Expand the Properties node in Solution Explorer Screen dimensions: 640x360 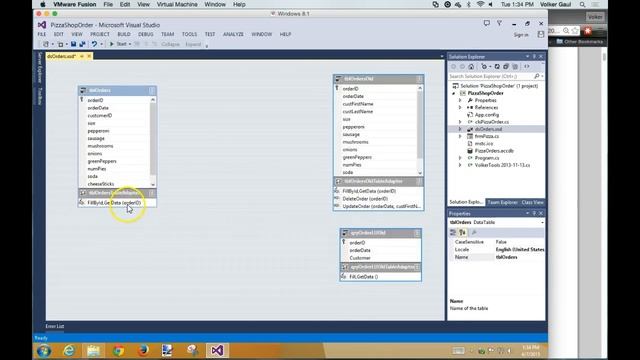click(460, 100)
